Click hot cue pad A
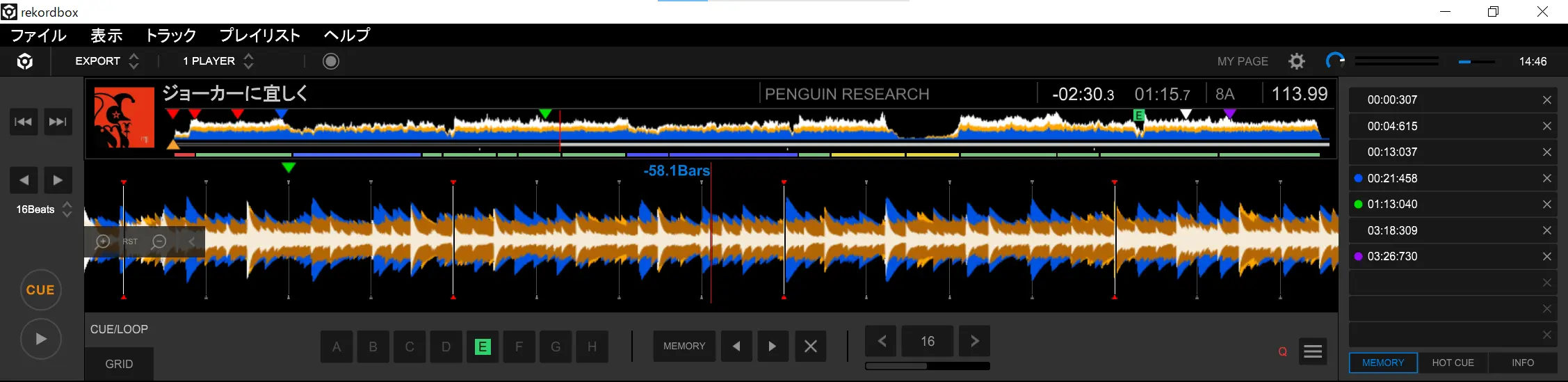The width and height of the screenshot is (1568, 382). pyautogui.click(x=337, y=347)
